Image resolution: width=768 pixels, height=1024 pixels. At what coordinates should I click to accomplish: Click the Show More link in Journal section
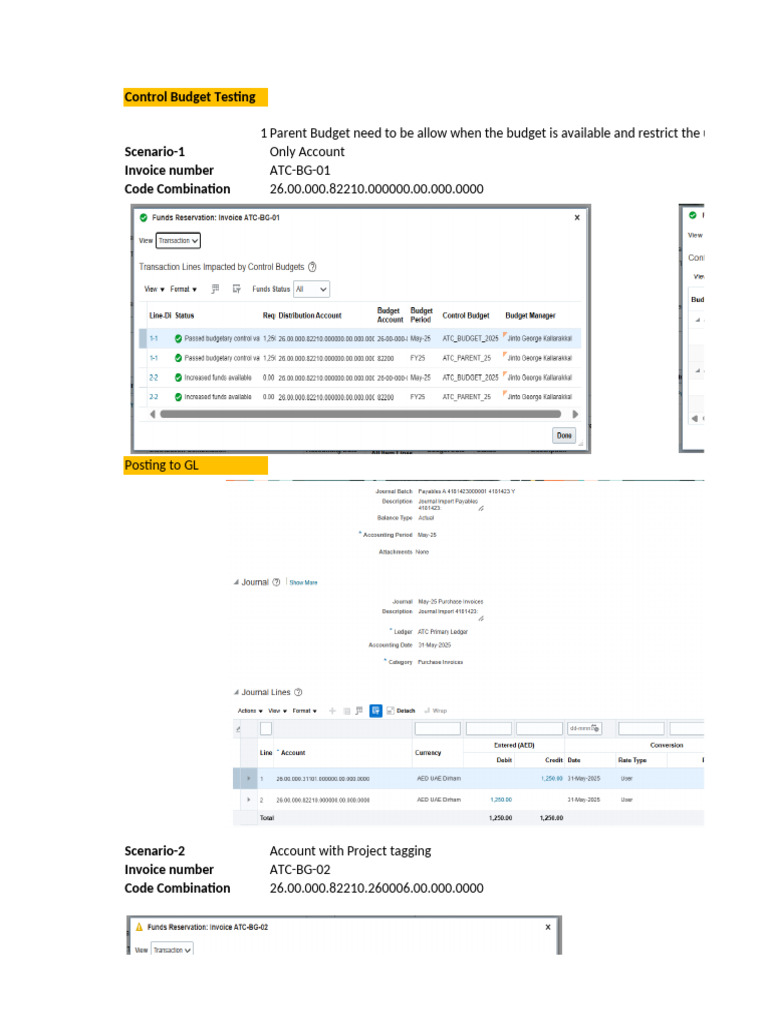[303, 583]
